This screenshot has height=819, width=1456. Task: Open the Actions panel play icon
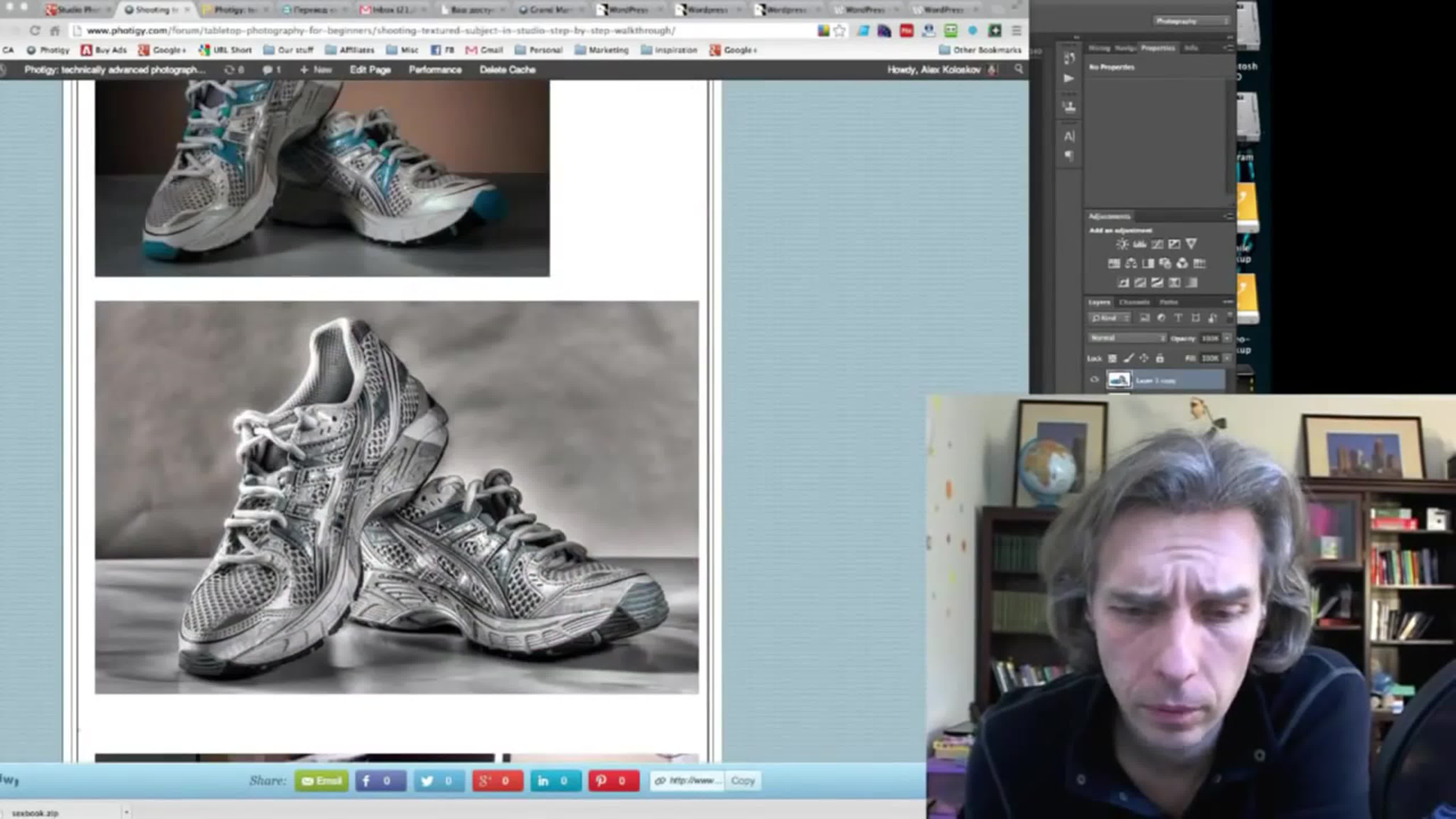click(1069, 78)
